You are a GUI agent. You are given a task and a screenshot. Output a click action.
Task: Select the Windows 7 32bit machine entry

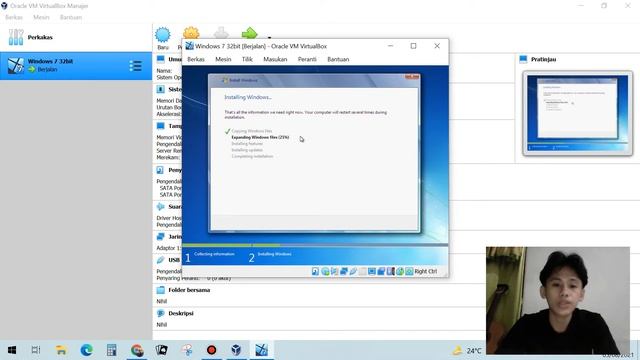76,65
